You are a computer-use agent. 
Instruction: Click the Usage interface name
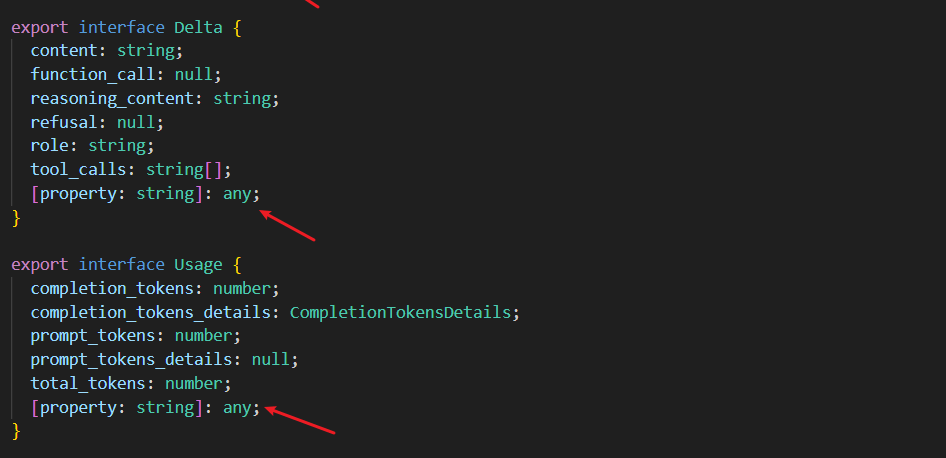[198, 265]
